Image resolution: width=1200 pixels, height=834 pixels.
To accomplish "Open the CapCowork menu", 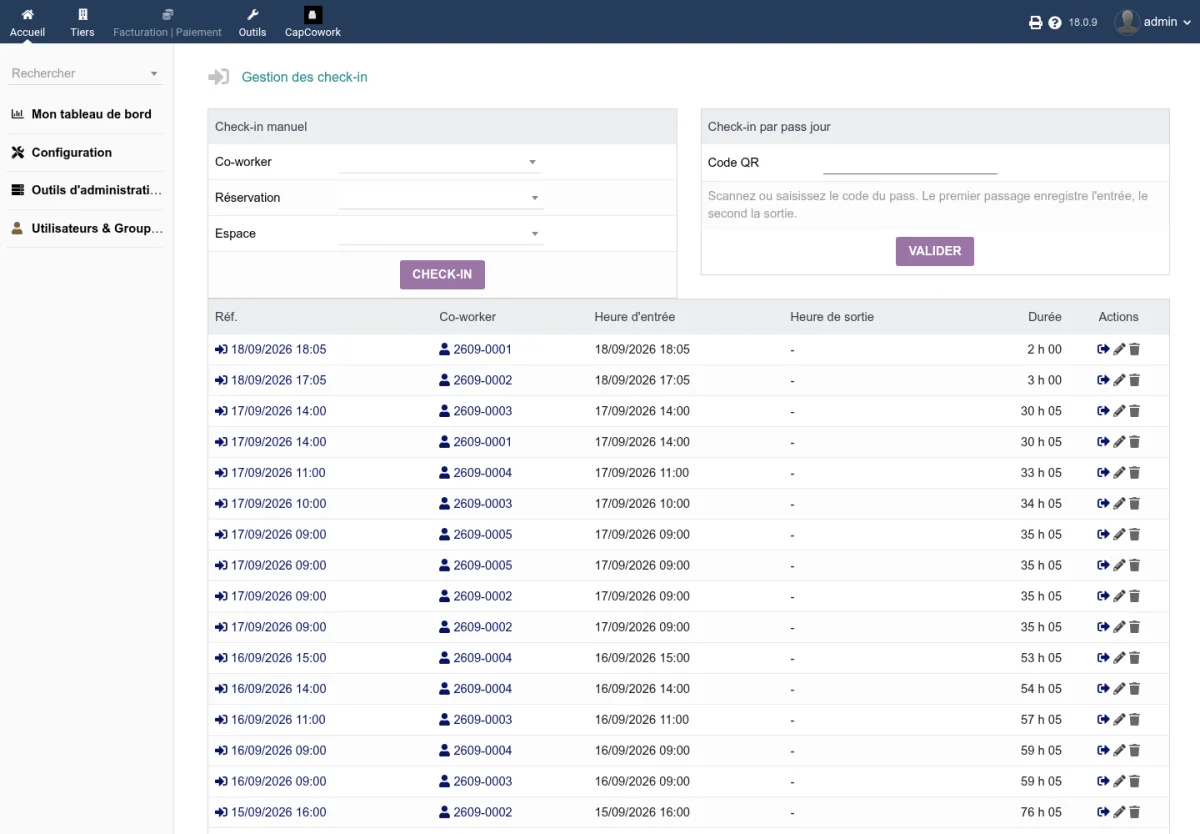I will [313, 22].
